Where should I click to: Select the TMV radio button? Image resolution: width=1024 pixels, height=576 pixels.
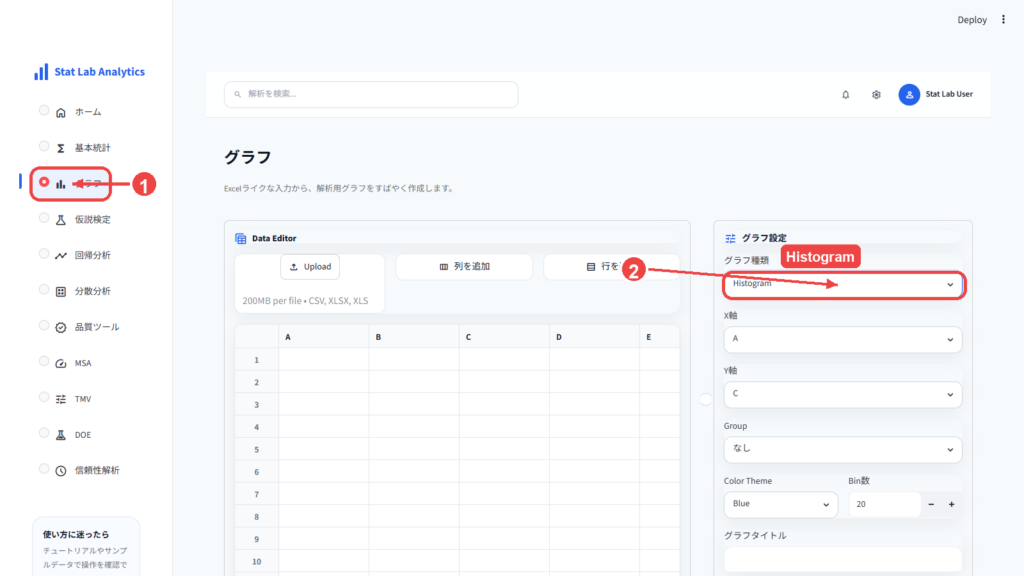[44, 397]
